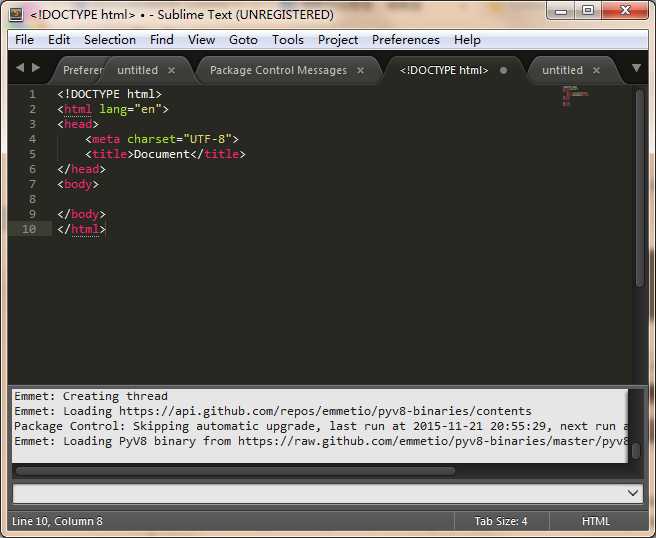Screen dimensions: 656x538
Task: Minimize the Sublime Text window
Action: [x=561, y=11]
